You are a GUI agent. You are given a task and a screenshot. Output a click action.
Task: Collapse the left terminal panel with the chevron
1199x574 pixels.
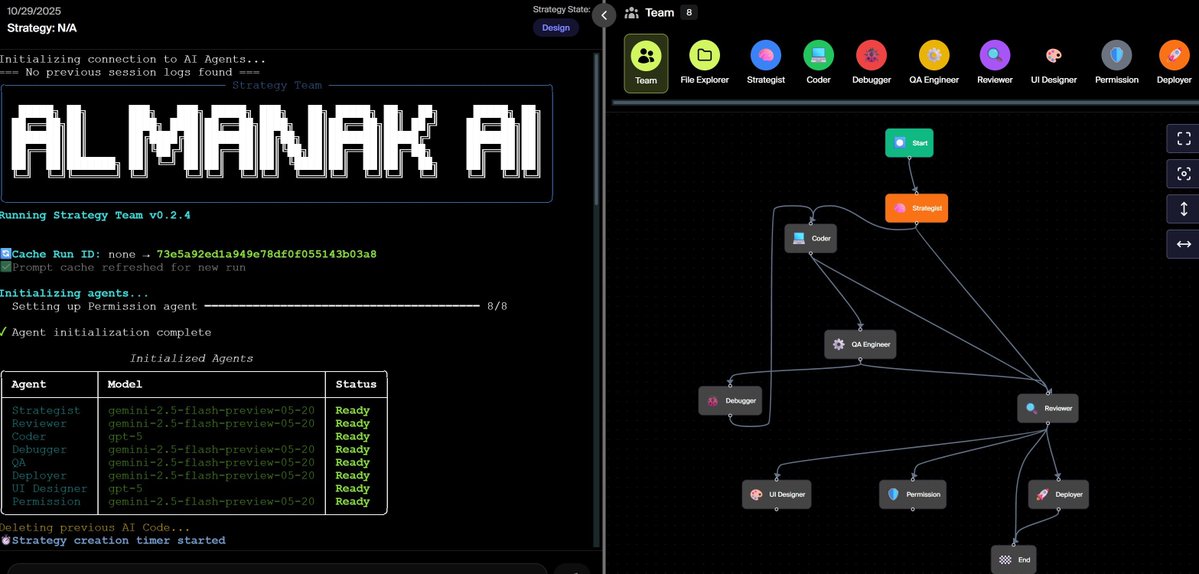pyautogui.click(x=604, y=15)
